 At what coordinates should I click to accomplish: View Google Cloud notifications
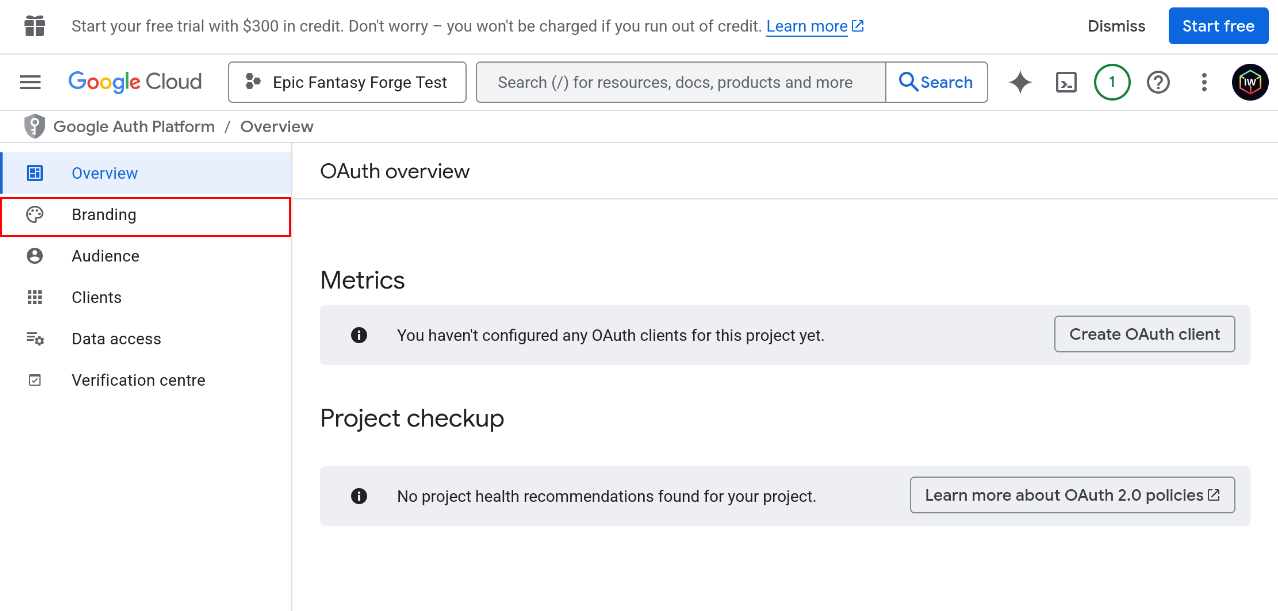(1111, 82)
